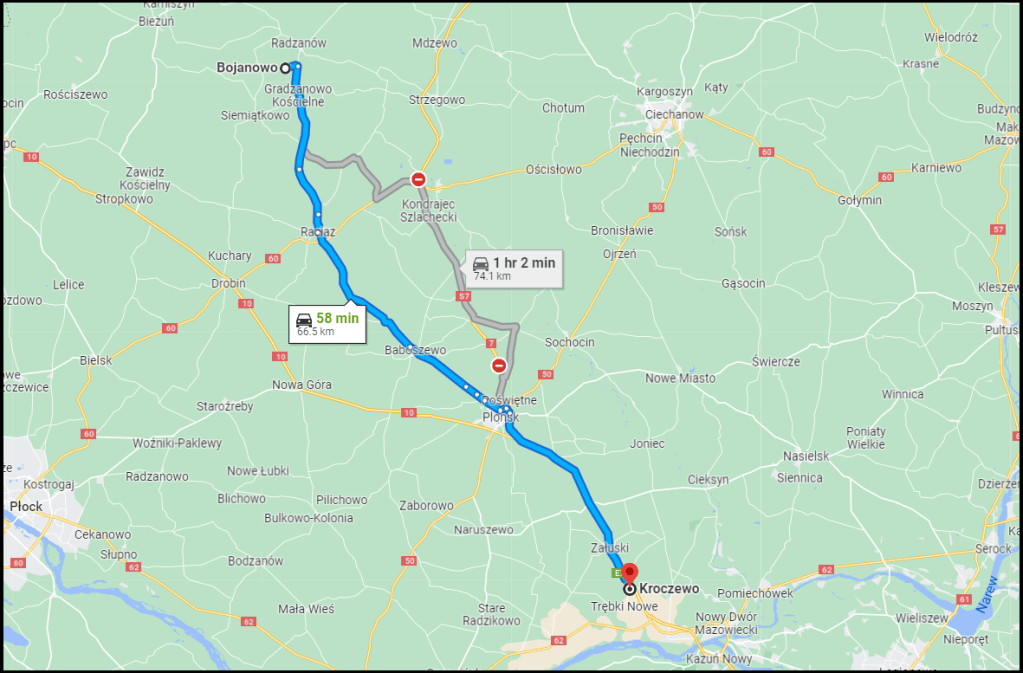
Task: Click road closure icon north of Płońsk
Action: (x=499, y=366)
